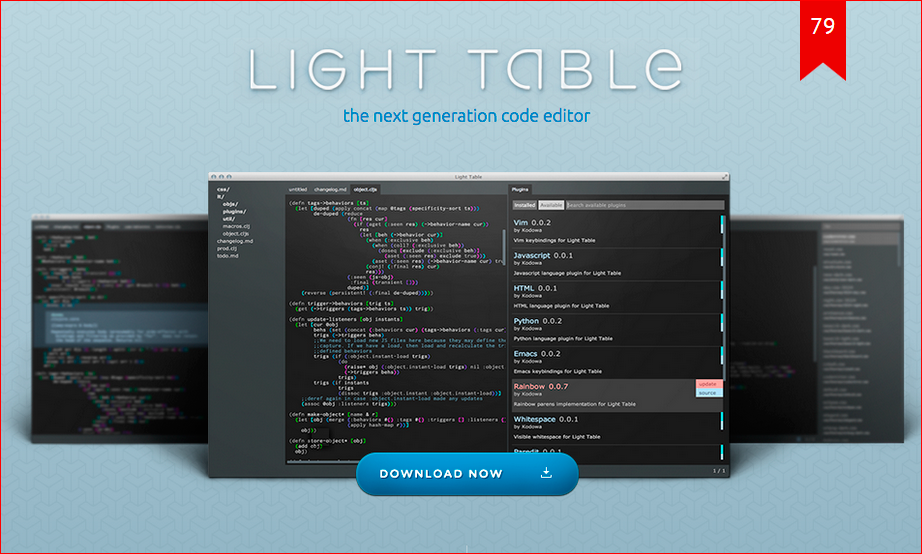Viewport: 922px width, 554px height.
Task: Select the Whitespace 0.0.1 plugin entry
Action: (x=616, y=428)
